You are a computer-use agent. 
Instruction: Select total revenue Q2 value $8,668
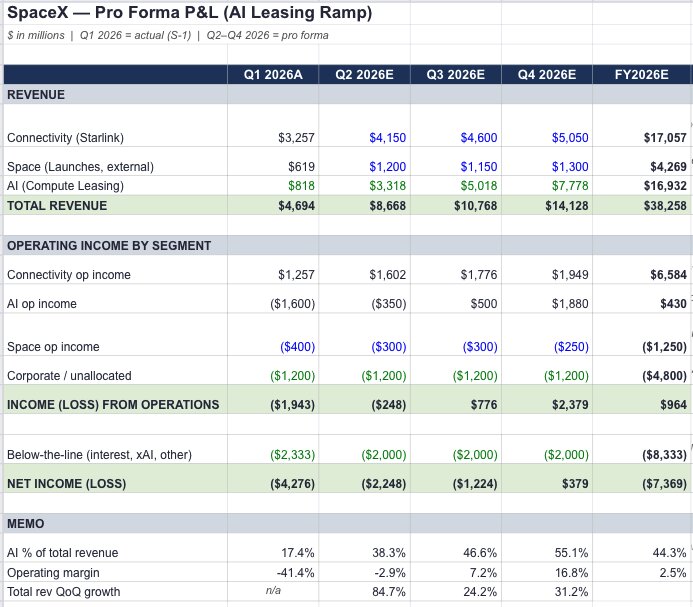[388, 206]
